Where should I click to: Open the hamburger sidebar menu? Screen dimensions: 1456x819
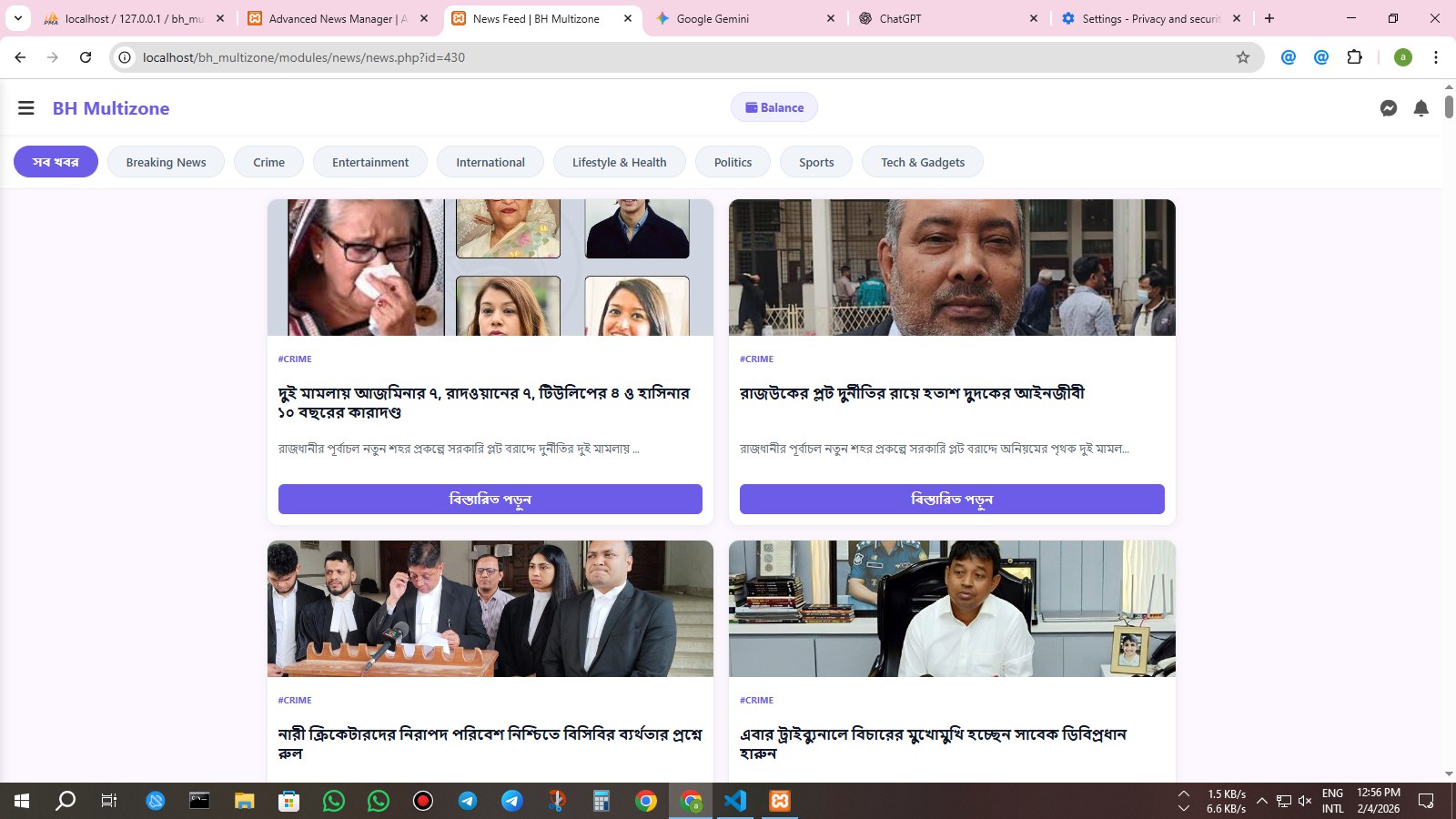[x=26, y=108]
